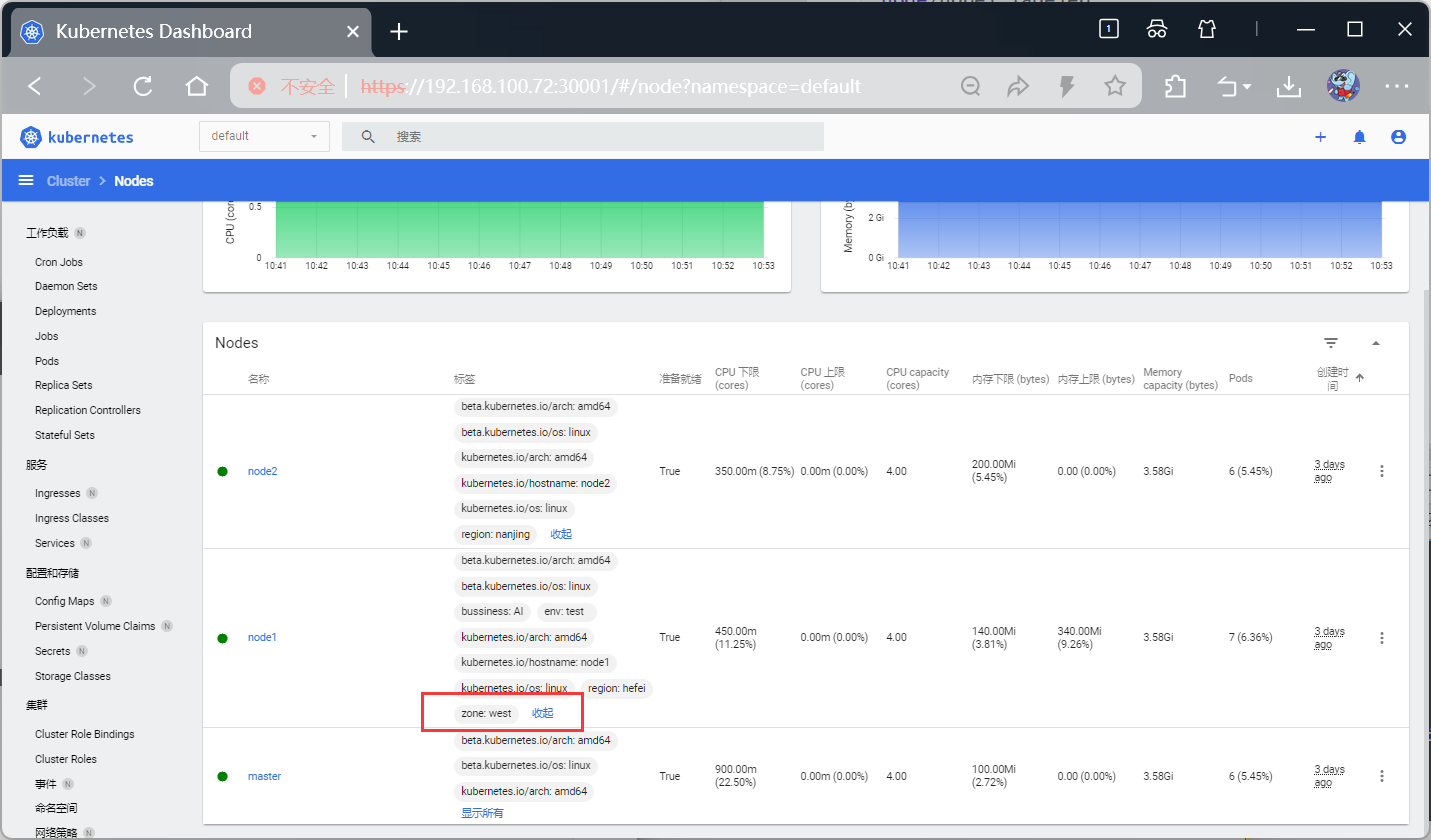Viewport: 1431px width, 840px height.
Task: Open Secrets in sidebar
Action: tap(53, 651)
